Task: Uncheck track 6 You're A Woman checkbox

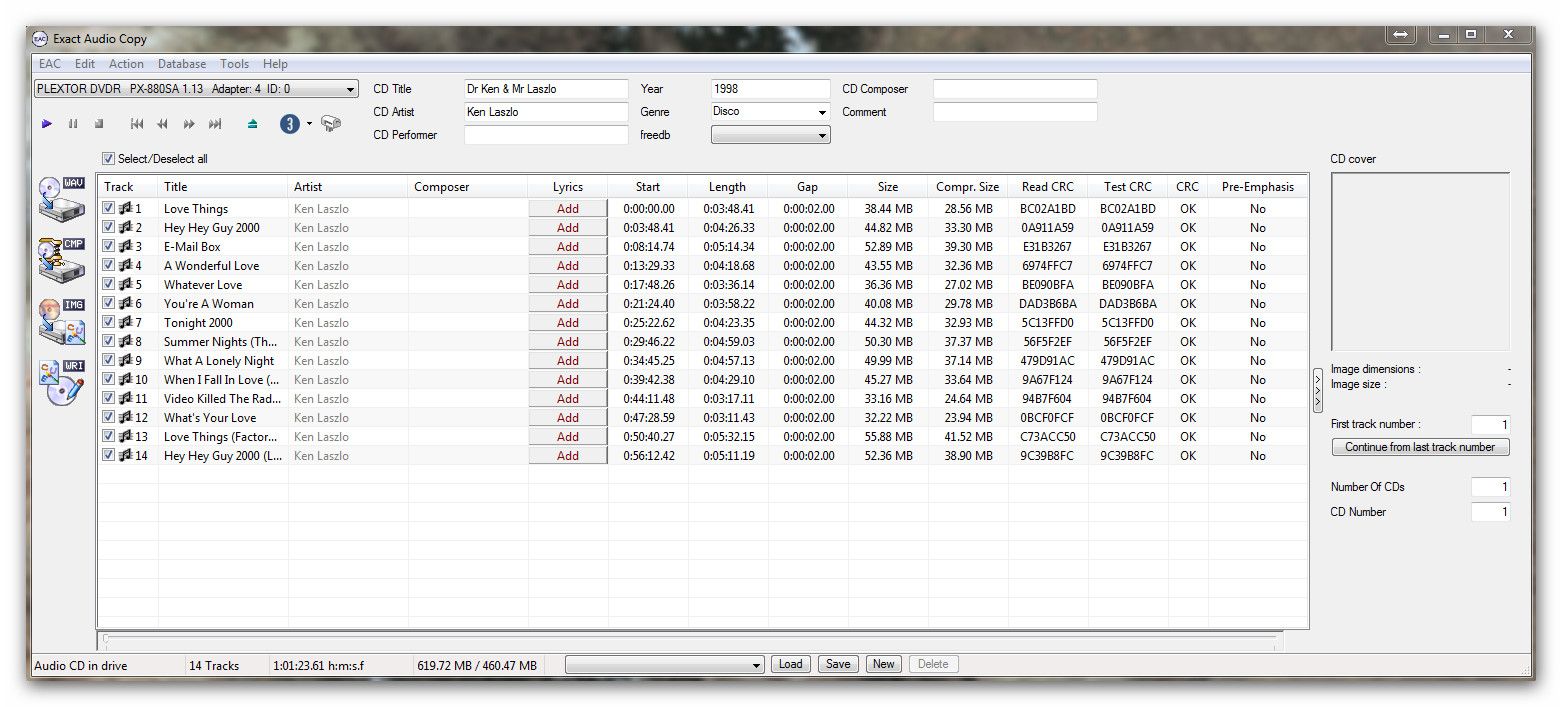Action: click(108, 304)
